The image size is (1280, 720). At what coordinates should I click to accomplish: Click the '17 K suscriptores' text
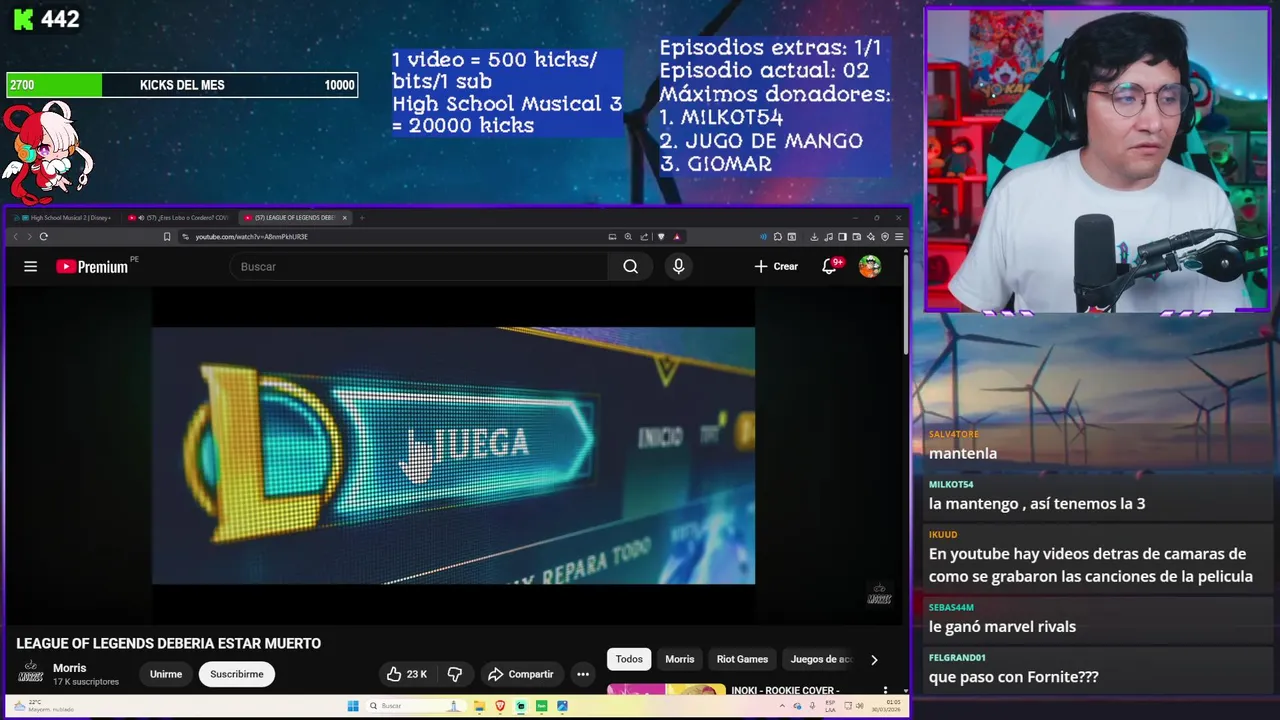(x=86, y=682)
